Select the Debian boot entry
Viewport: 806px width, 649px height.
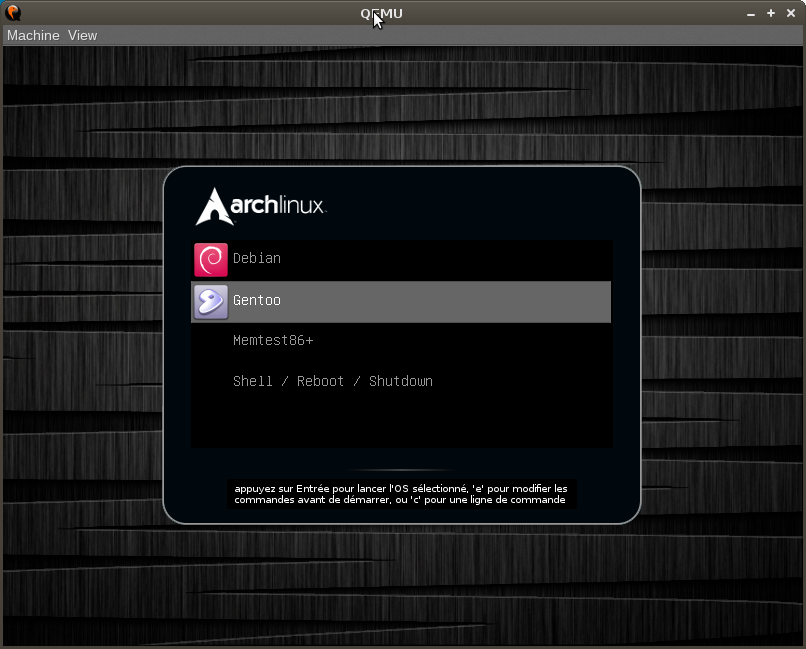click(401, 260)
